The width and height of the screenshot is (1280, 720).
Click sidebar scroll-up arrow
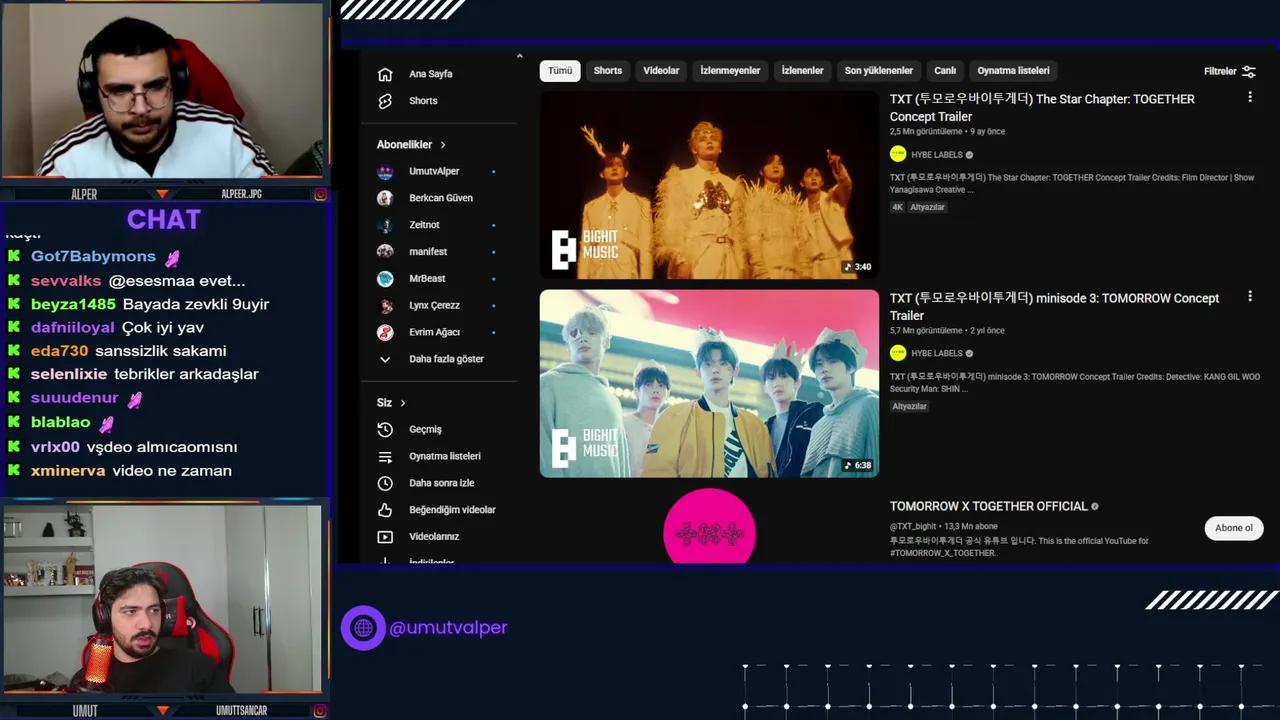(x=519, y=56)
